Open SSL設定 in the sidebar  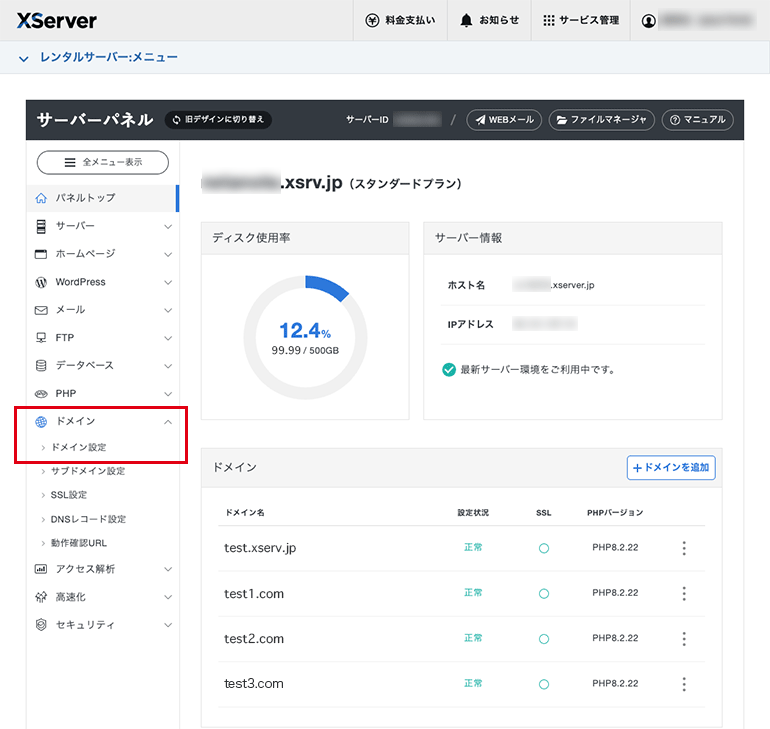[69, 495]
